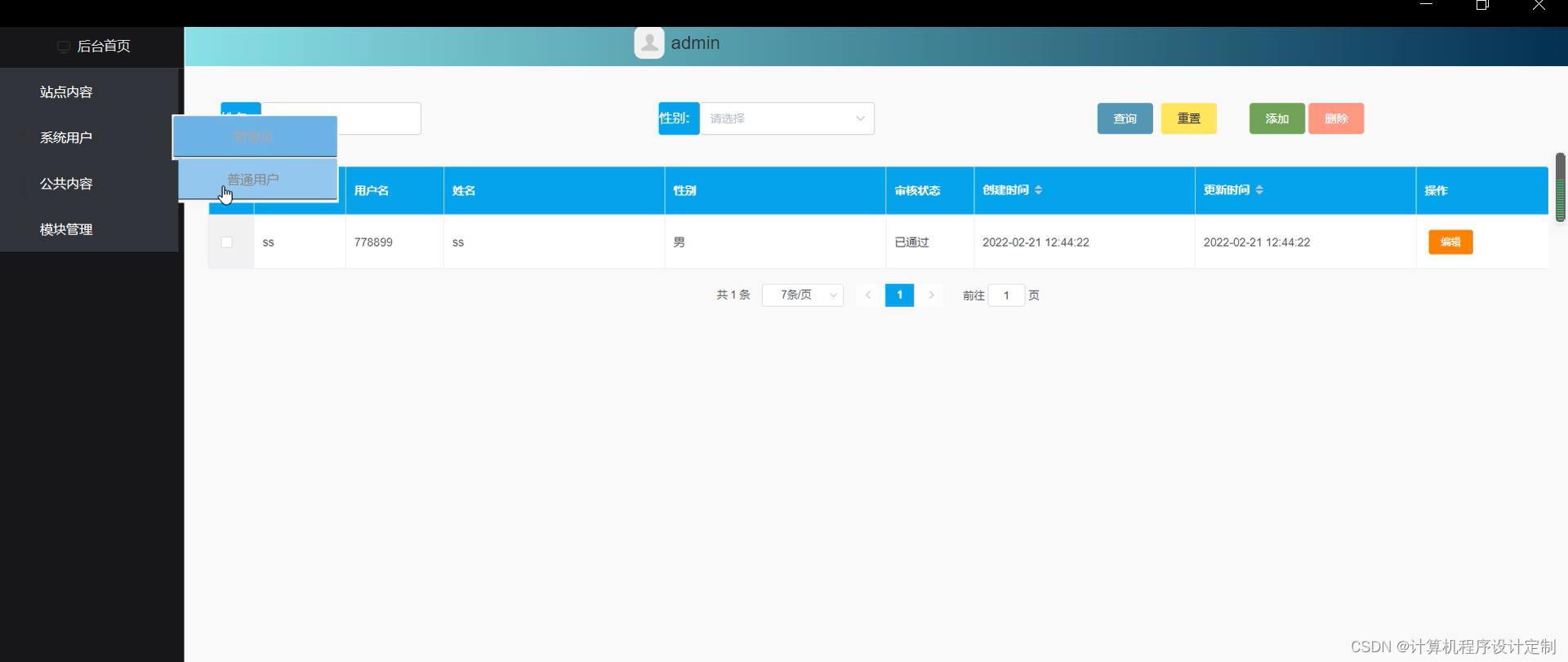1568x662 pixels.
Task: Click the 查询 search button
Action: click(1125, 118)
